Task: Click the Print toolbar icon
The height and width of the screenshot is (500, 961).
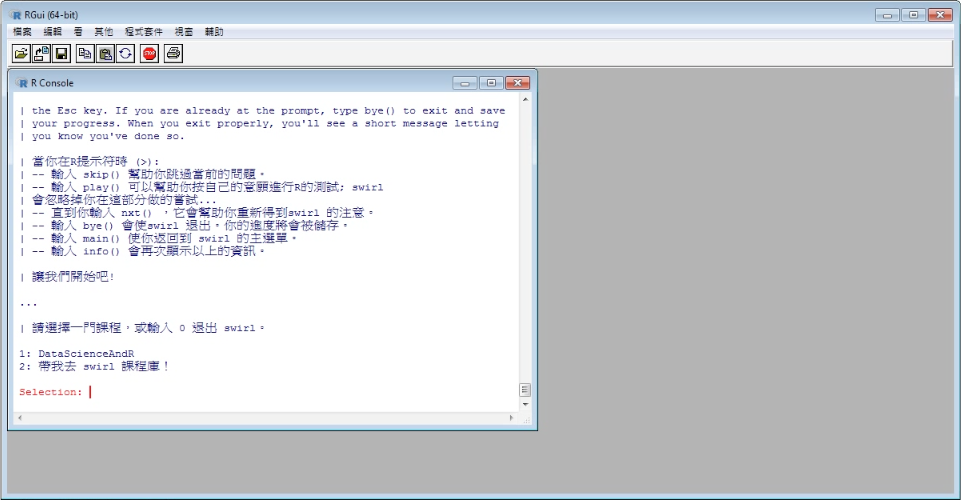Action: 173,54
